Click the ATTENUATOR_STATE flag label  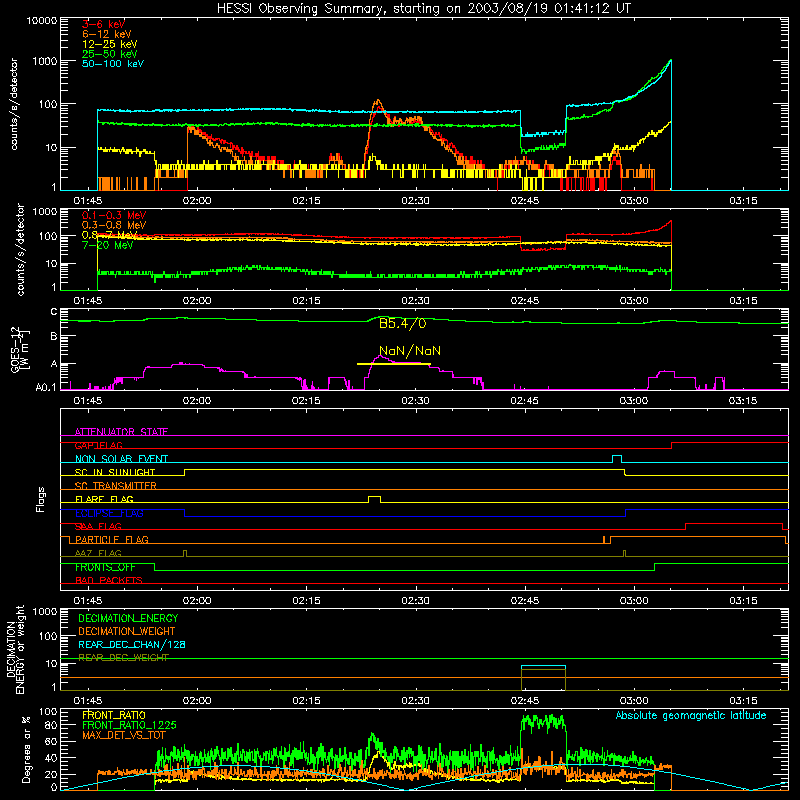121,432
